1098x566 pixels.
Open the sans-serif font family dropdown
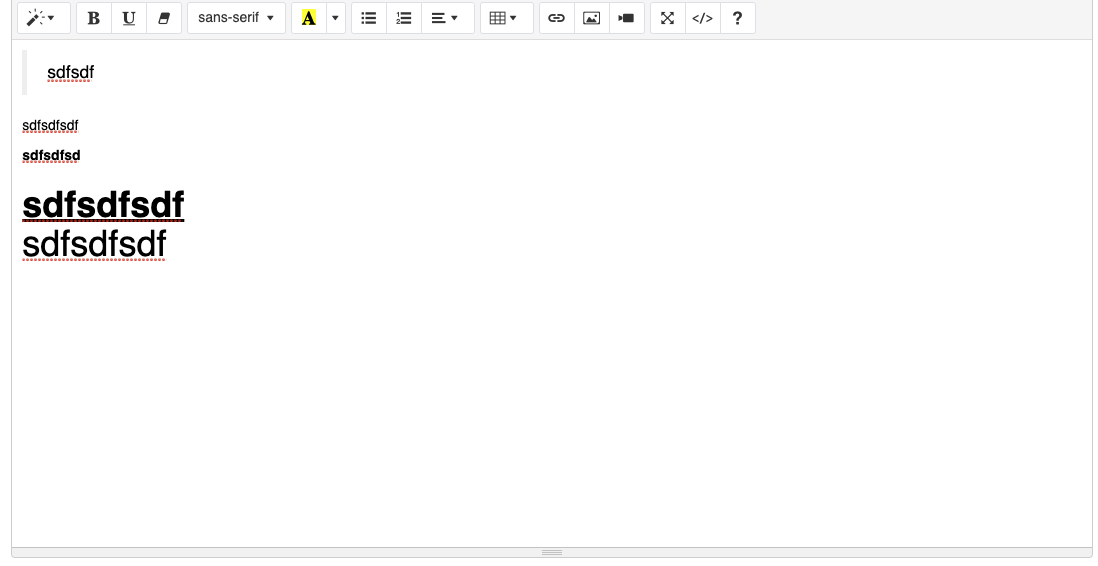point(236,18)
